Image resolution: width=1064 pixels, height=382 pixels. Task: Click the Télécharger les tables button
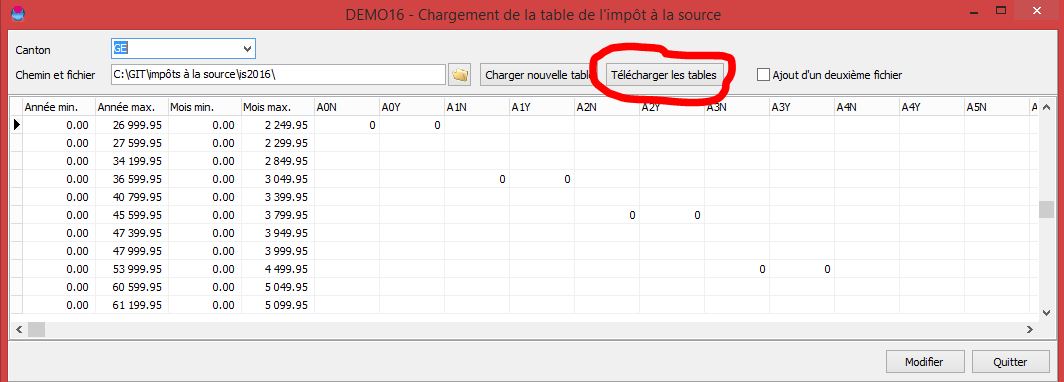(663, 75)
